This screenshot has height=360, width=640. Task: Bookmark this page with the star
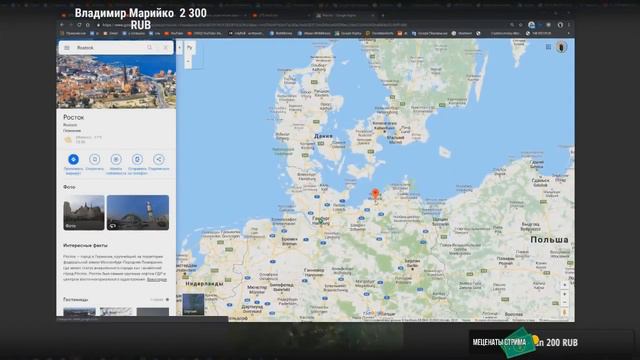pos(521,25)
